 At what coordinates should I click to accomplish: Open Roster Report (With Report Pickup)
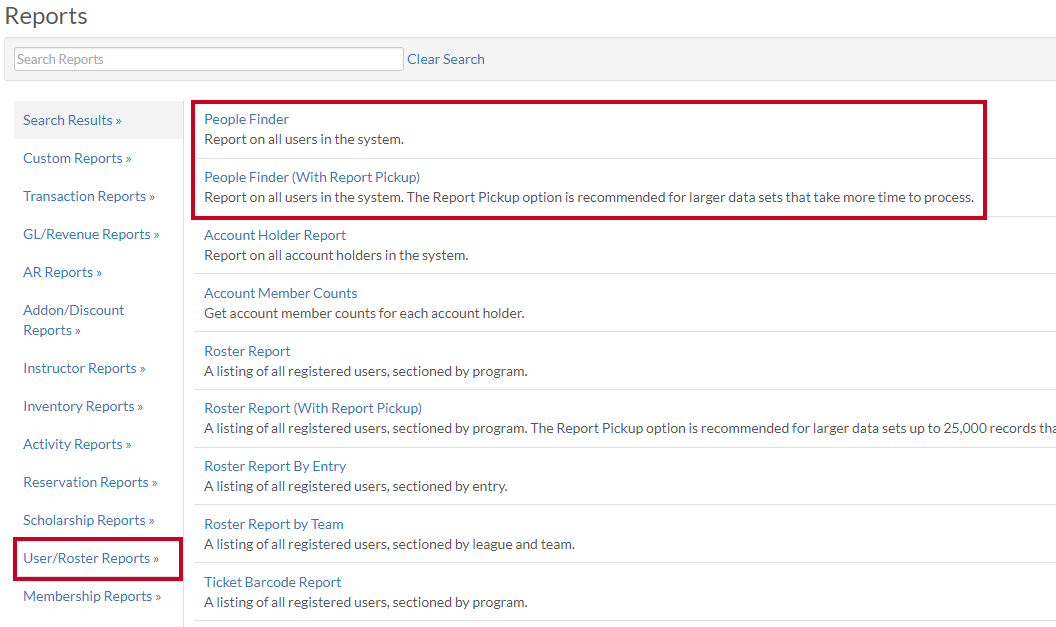(x=313, y=408)
